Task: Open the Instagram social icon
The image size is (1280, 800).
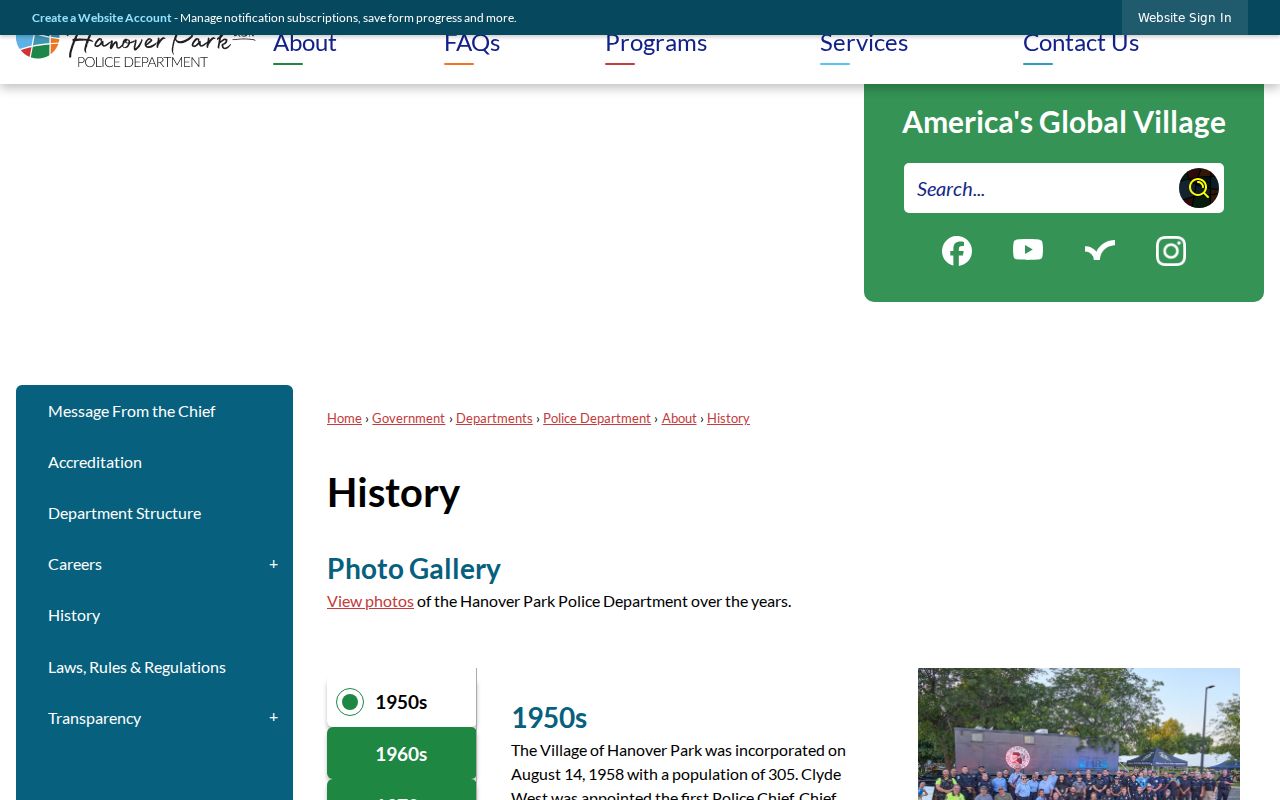Action: tap(1171, 251)
